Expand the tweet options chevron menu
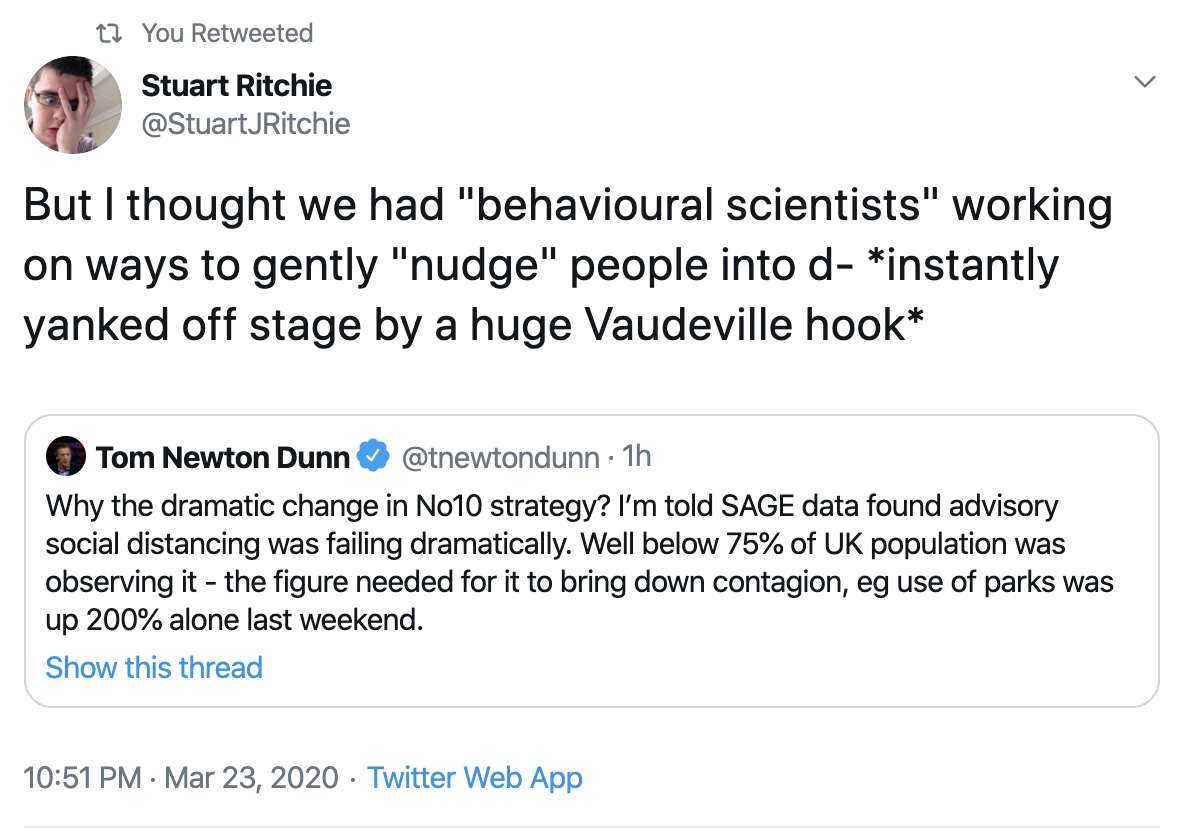The image size is (1190, 828). (1146, 82)
